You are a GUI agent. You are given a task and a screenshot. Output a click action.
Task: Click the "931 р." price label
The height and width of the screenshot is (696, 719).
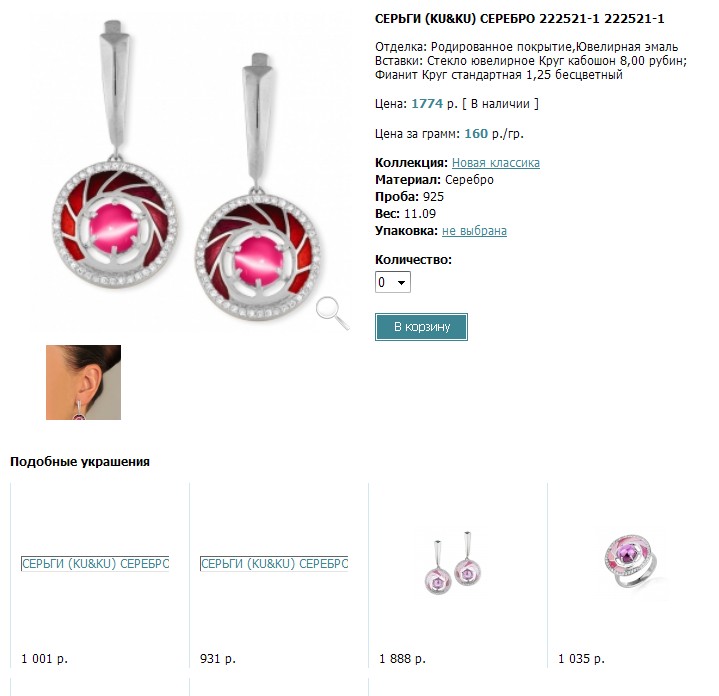pyautogui.click(x=218, y=659)
